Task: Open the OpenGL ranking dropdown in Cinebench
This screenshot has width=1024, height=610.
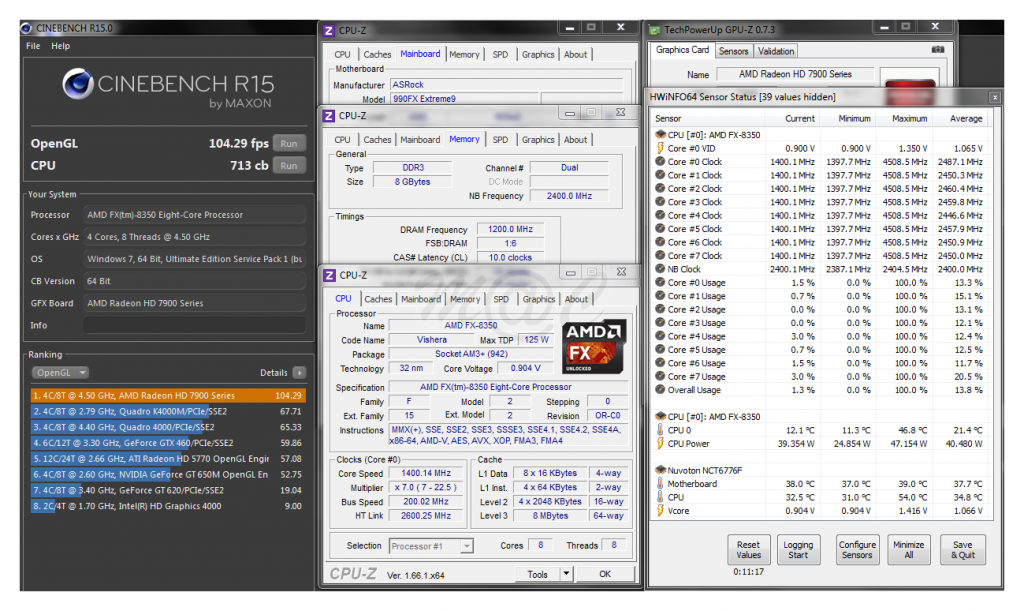Action: tap(60, 373)
